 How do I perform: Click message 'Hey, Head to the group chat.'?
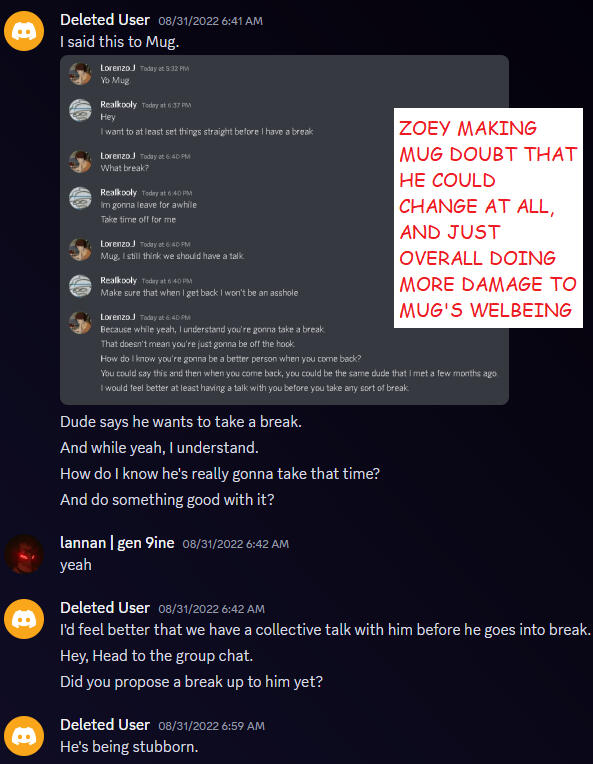[x=156, y=656]
